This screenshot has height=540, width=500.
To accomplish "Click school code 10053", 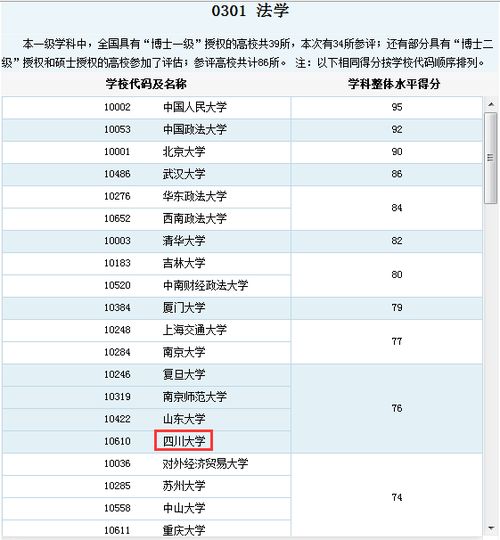I will click(x=117, y=129).
